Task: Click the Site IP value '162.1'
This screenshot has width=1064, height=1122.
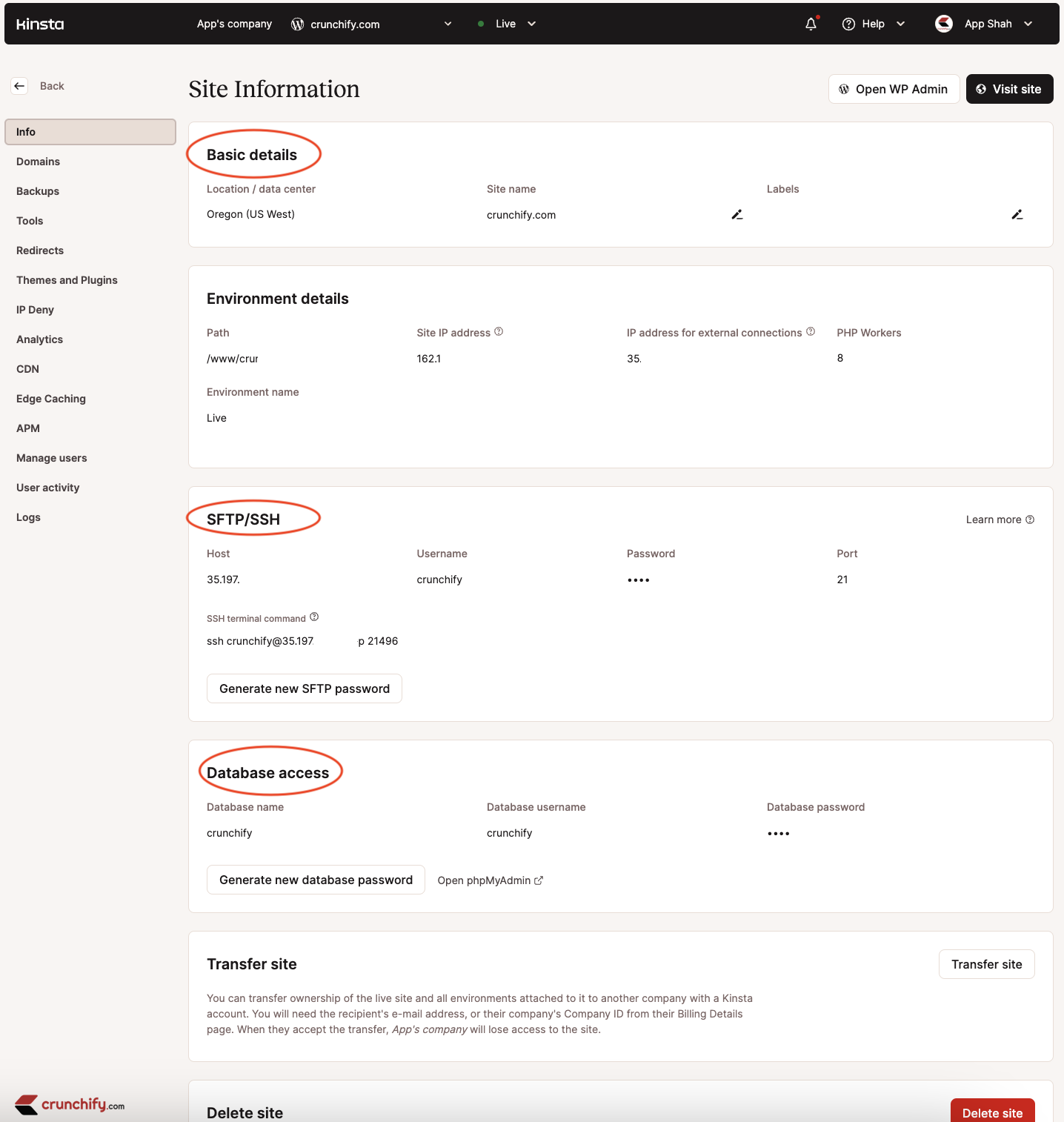Action: tap(429, 359)
